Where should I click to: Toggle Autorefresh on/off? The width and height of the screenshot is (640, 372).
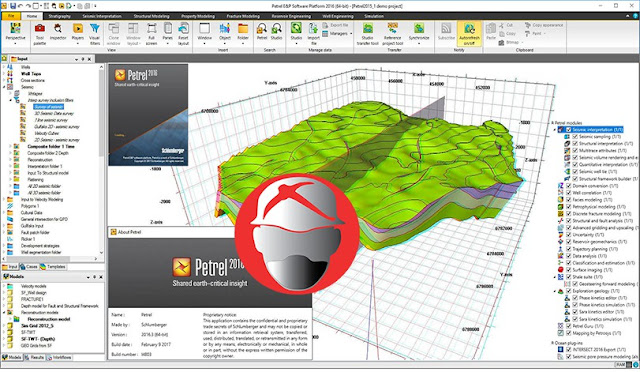pos(469,34)
